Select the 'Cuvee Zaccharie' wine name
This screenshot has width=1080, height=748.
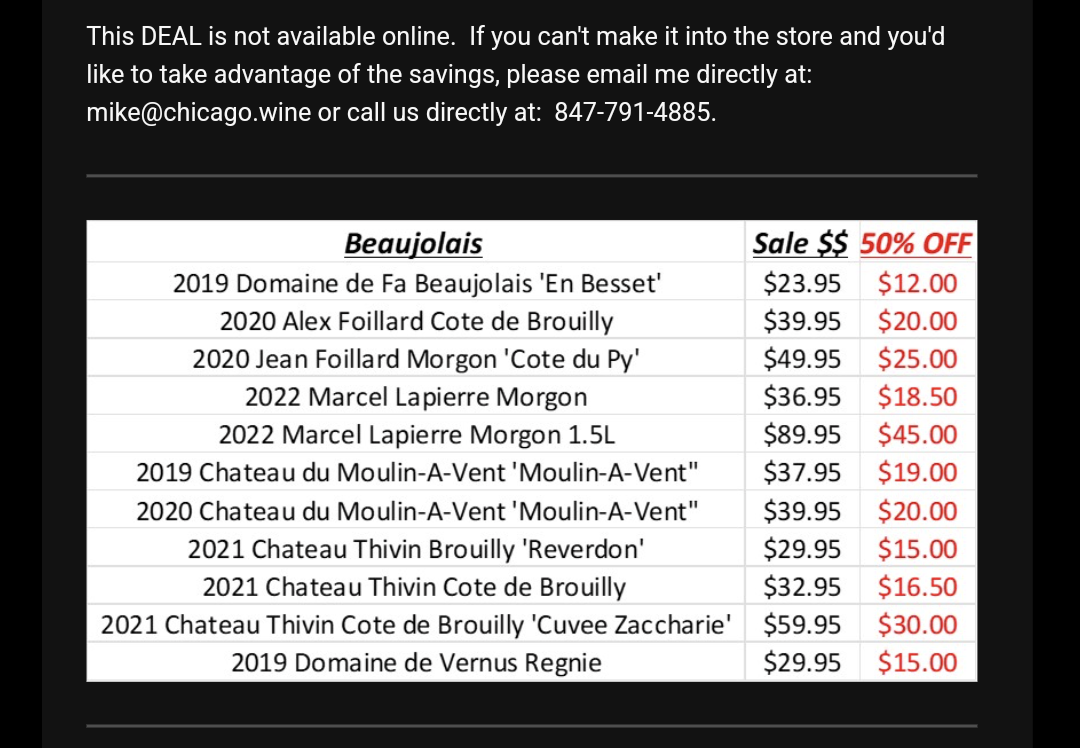pos(416,625)
